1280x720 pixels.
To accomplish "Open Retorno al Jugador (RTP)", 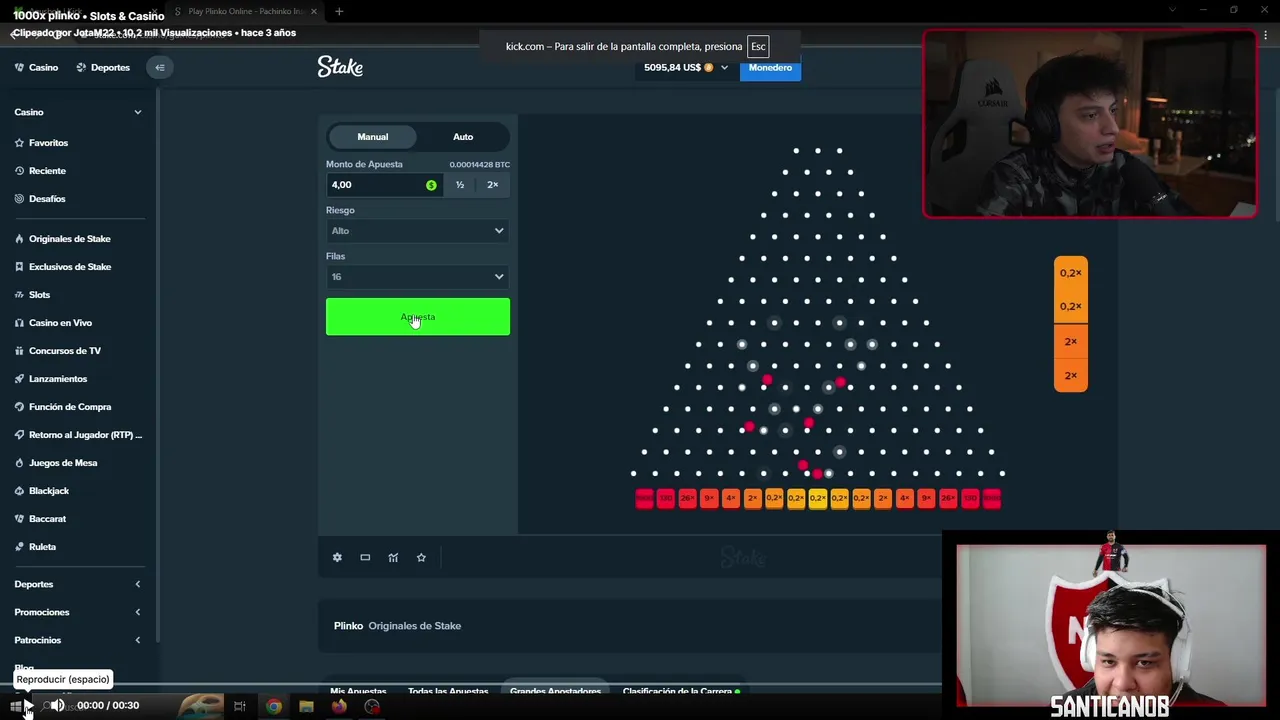I will tap(78, 435).
